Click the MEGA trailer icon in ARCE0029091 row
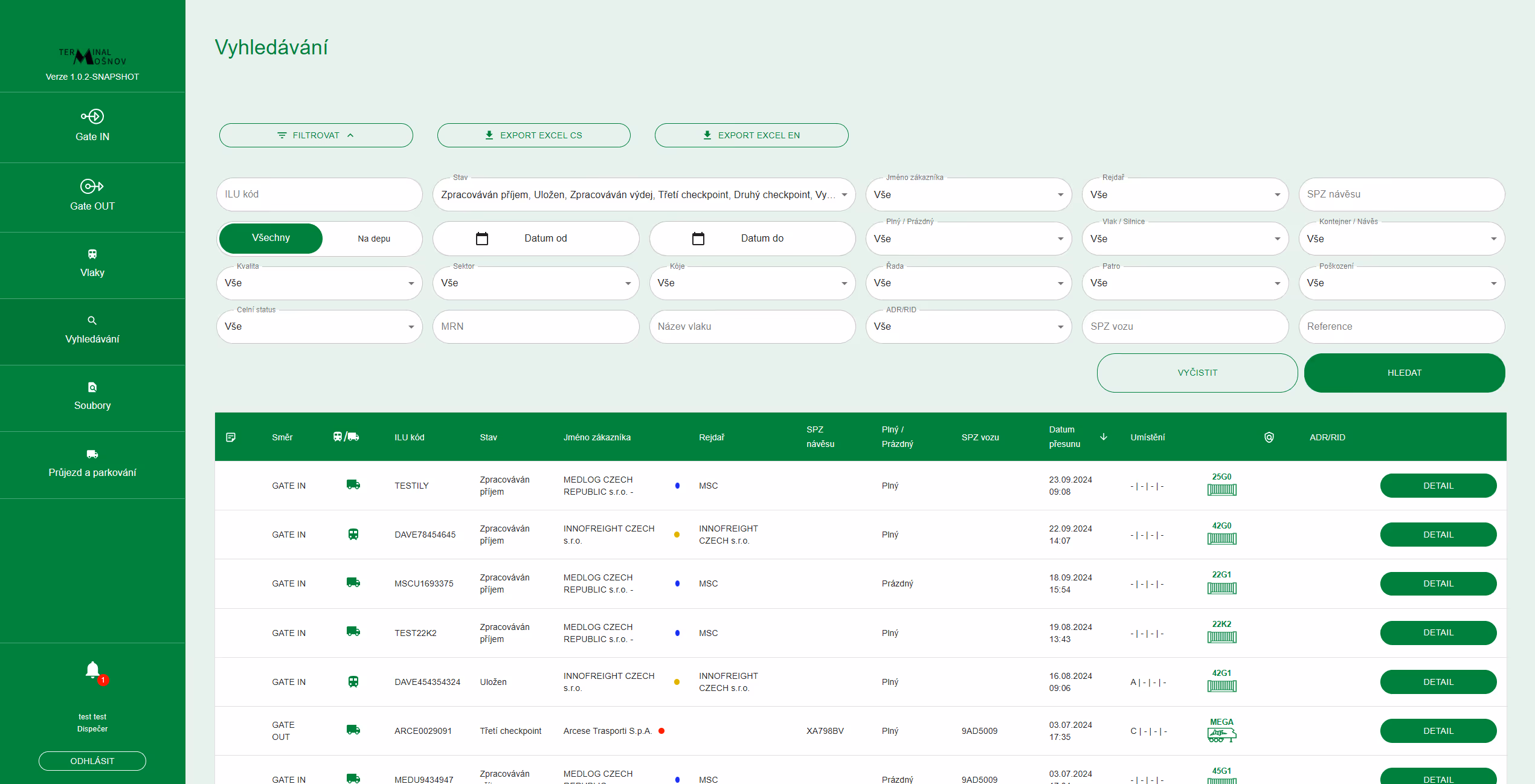This screenshot has height=784, width=1535. coord(1221,734)
